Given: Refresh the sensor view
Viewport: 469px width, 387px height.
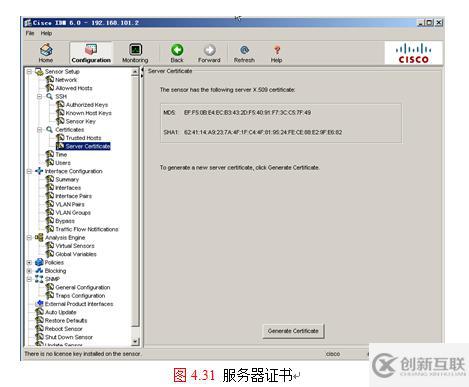Looking at the screenshot, I should tap(244, 53).
